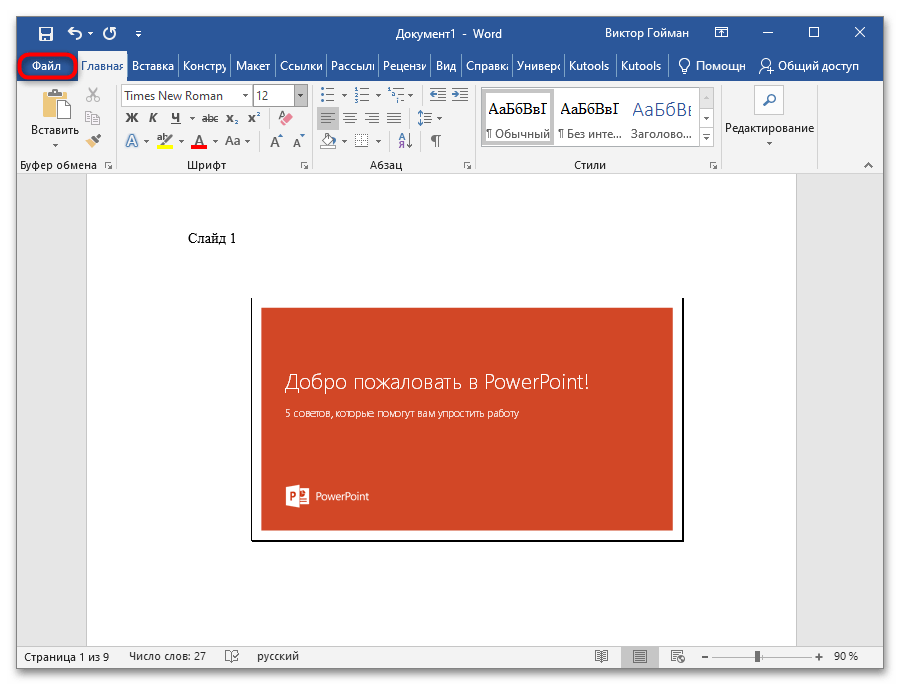This screenshot has width=900, height=685.
Task: Show paragraph marks with pilcrow icon
Action: [435, 141]
